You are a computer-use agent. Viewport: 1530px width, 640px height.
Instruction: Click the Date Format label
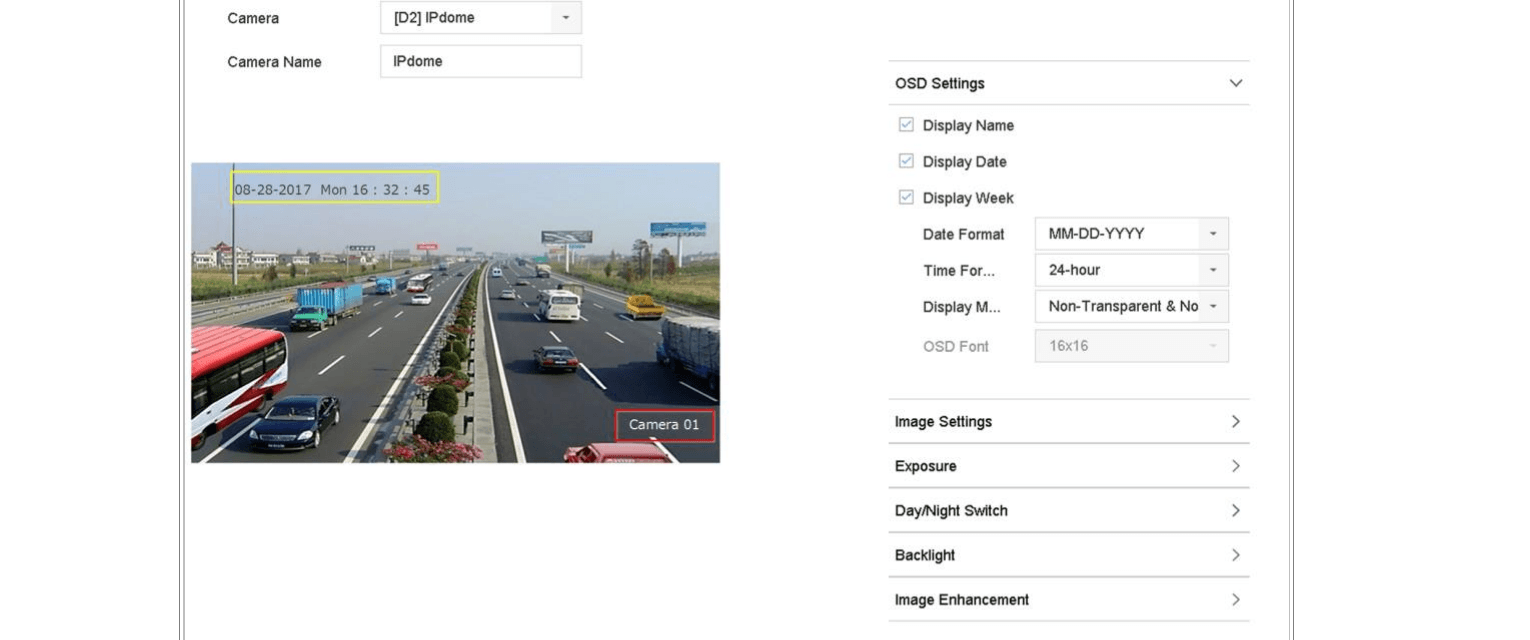coord(963,234)
